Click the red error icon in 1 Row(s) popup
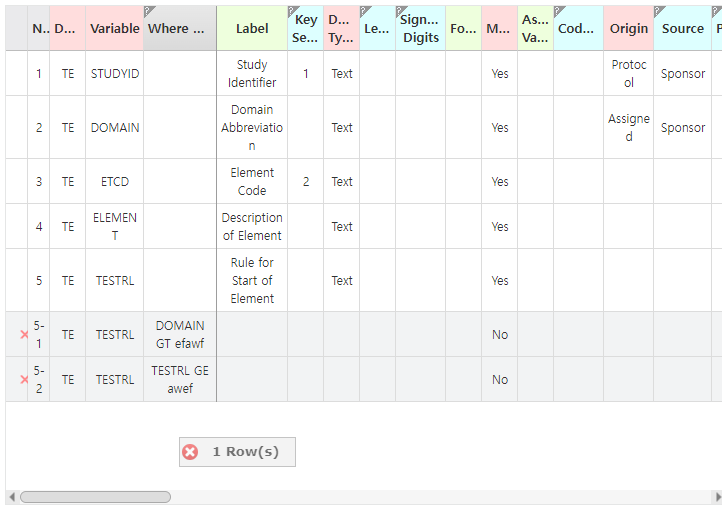Image resolution: width=722 pixels, height=510 pixels. tap(190, 452)
